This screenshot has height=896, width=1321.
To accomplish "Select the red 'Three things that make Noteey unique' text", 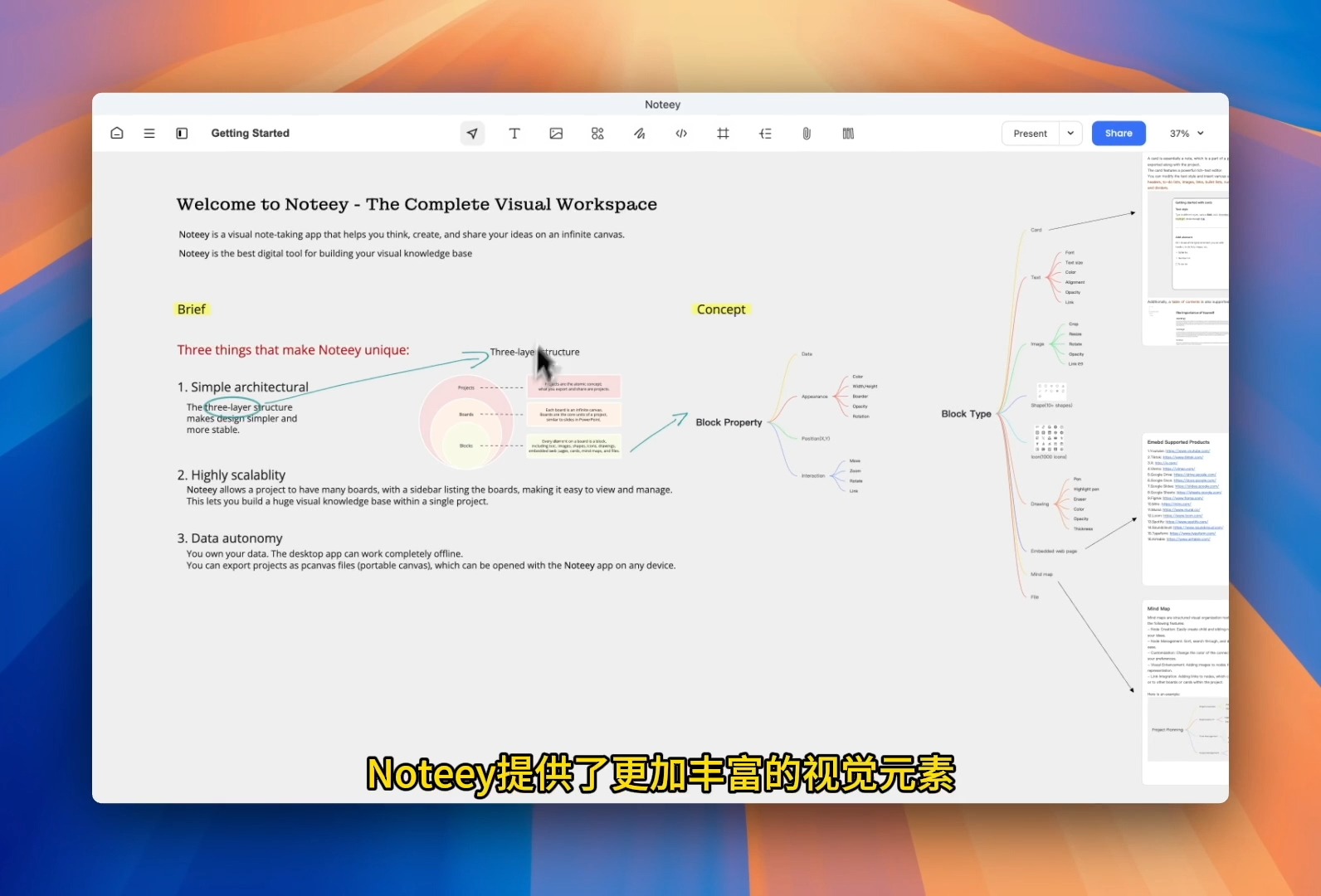I will coord(293,350).
